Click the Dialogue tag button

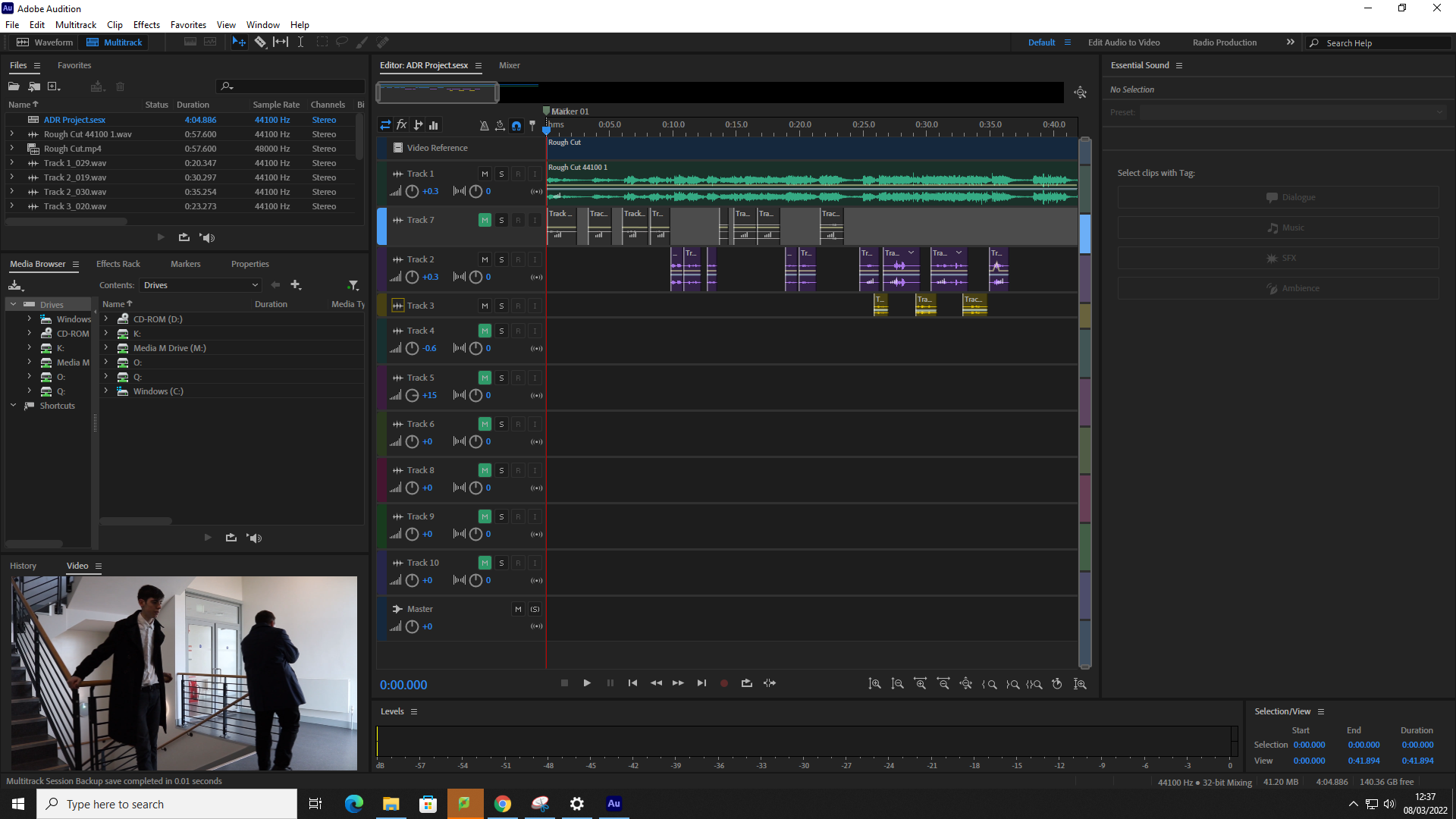coord(1278,197)
